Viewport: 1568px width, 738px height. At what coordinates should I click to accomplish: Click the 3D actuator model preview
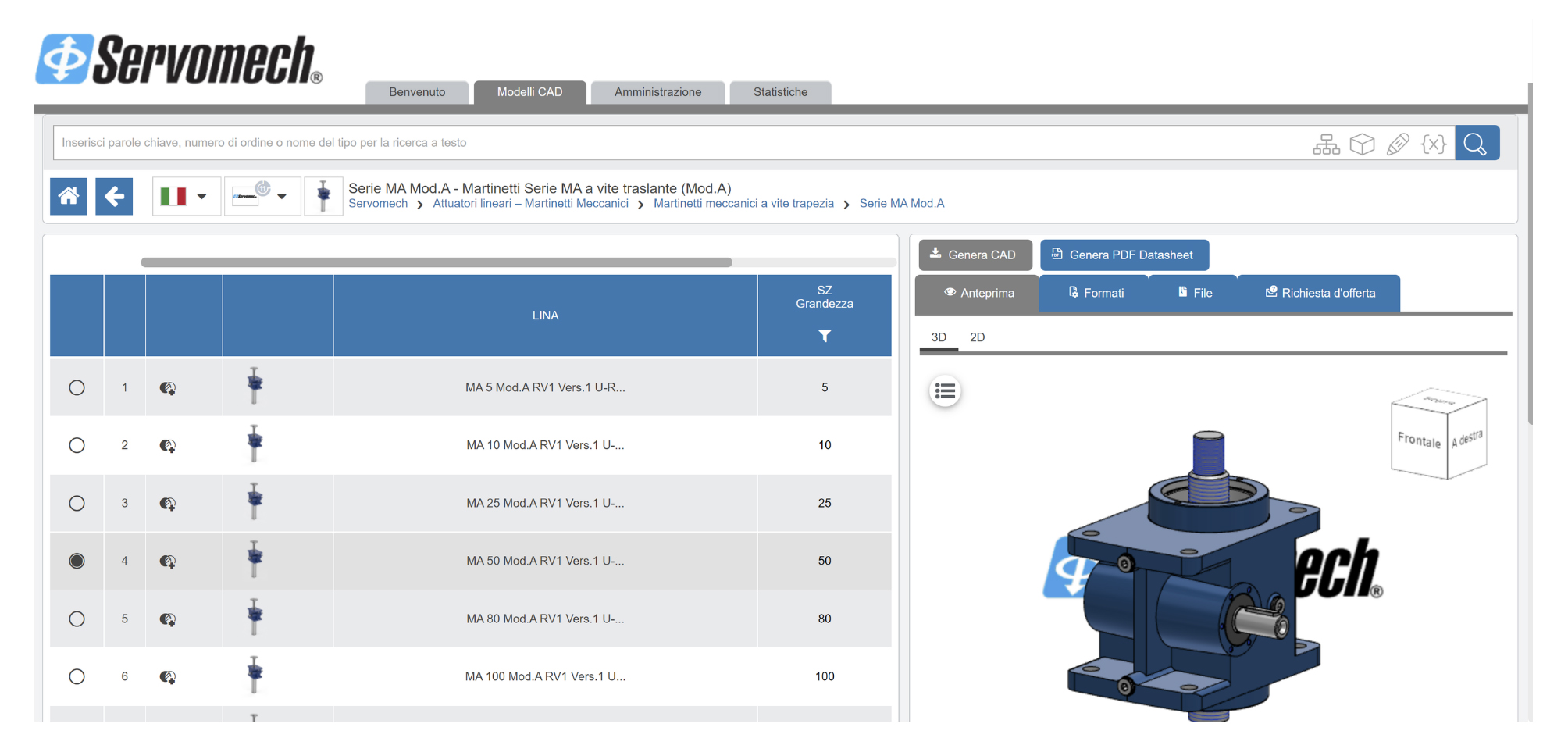(1195, 578)
